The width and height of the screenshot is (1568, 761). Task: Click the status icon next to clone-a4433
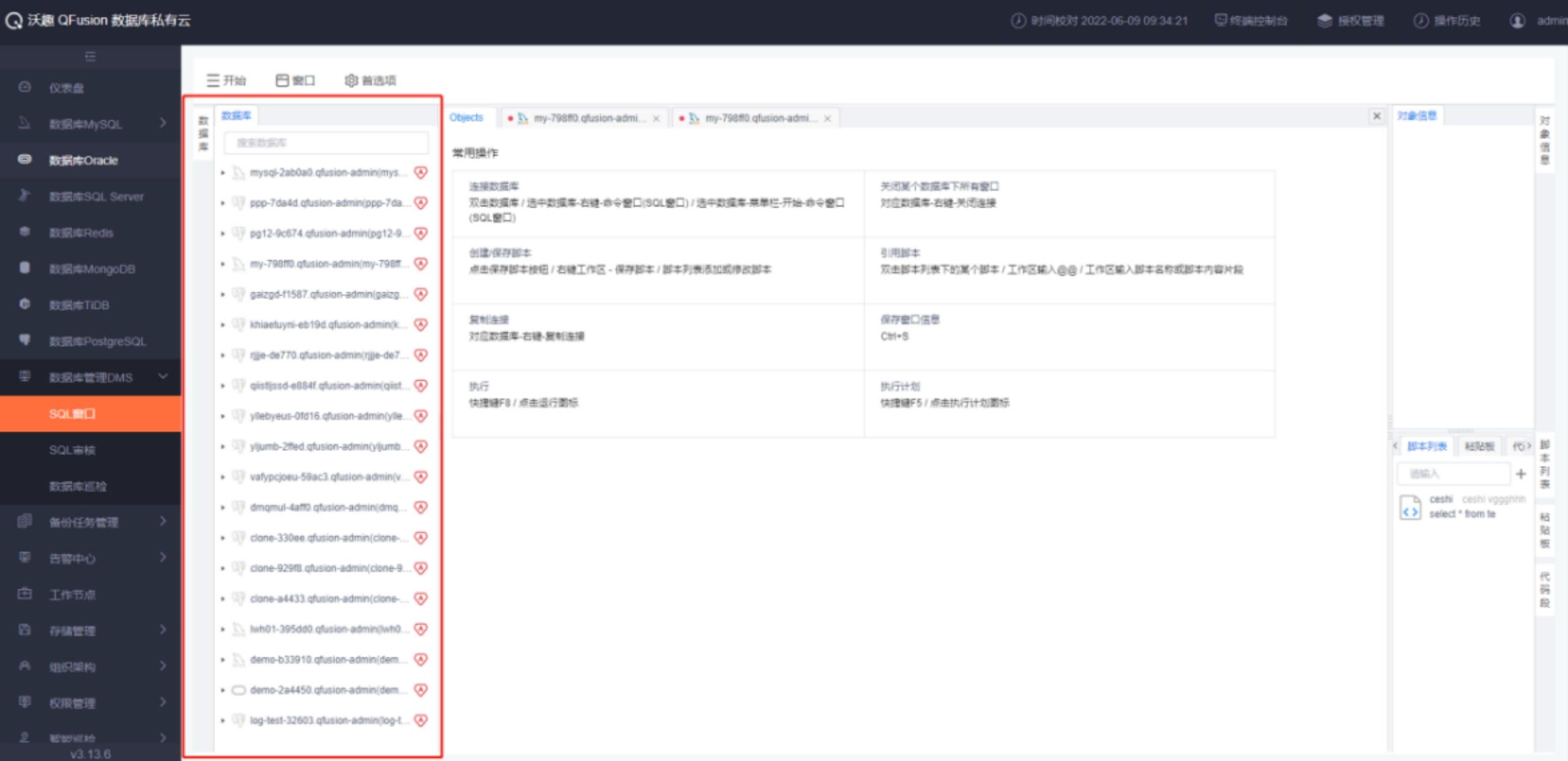pyautogui.click(x=421, y=599)
